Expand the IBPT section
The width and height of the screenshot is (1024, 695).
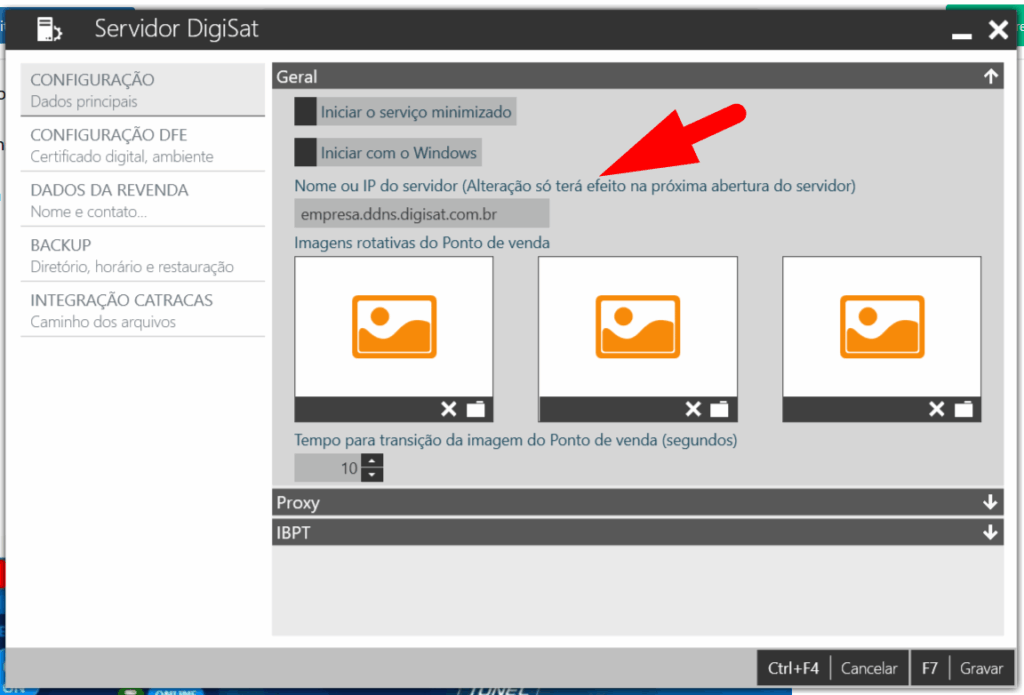tap(990, 533)
